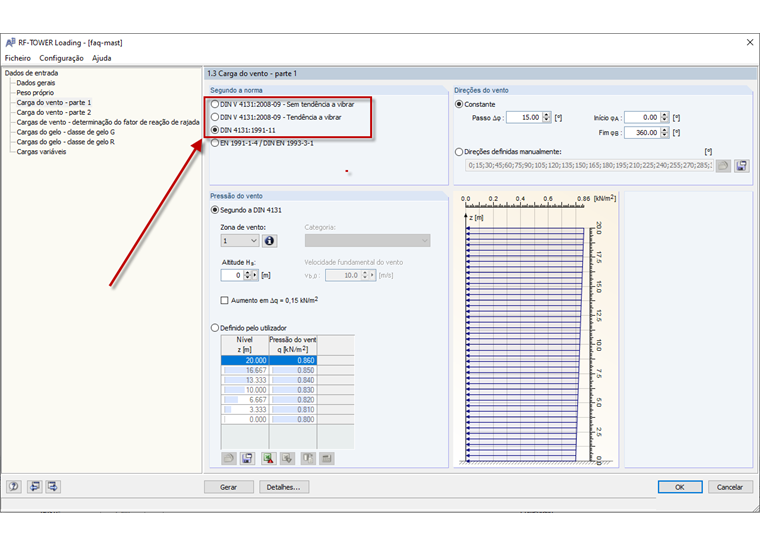
Task: Save wind pressure table with floppy icon
Action: [x=247, y=458]
